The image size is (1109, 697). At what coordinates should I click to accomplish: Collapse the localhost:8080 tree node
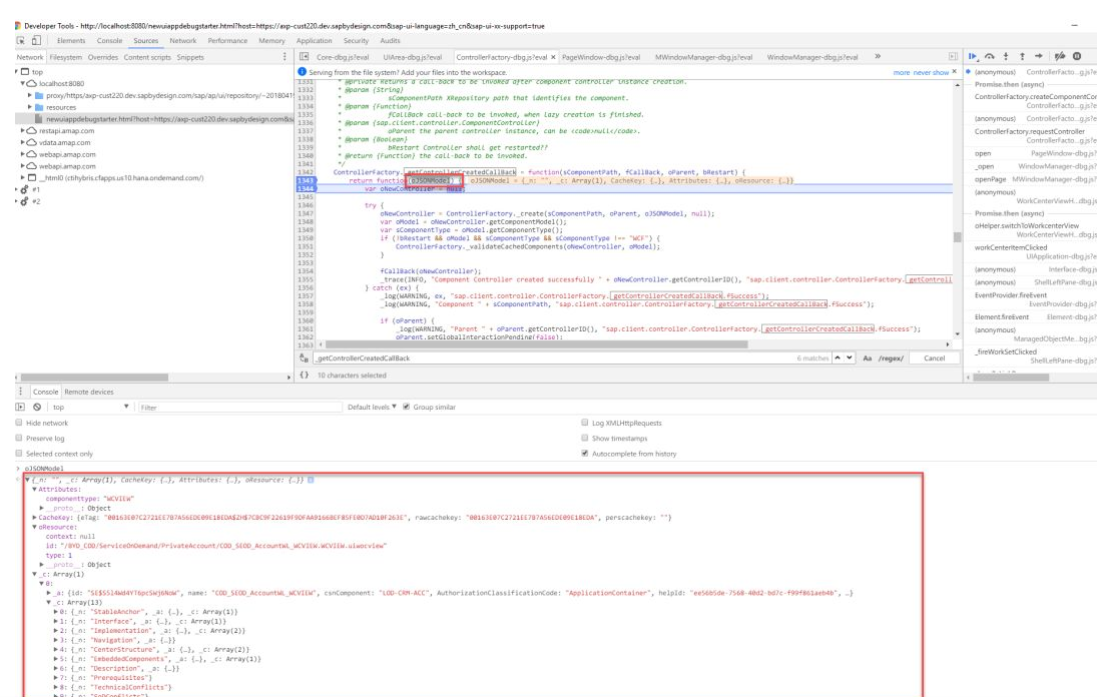23,83
